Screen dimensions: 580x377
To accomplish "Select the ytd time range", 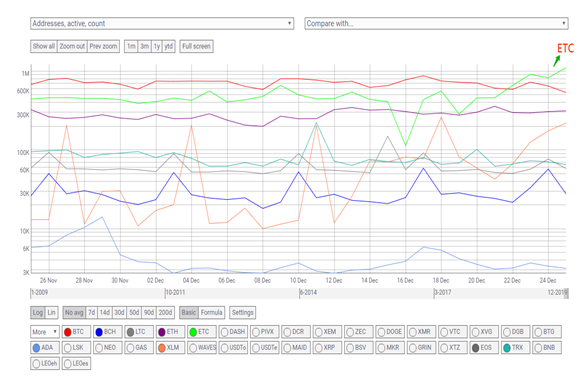I will pos(168,47).
